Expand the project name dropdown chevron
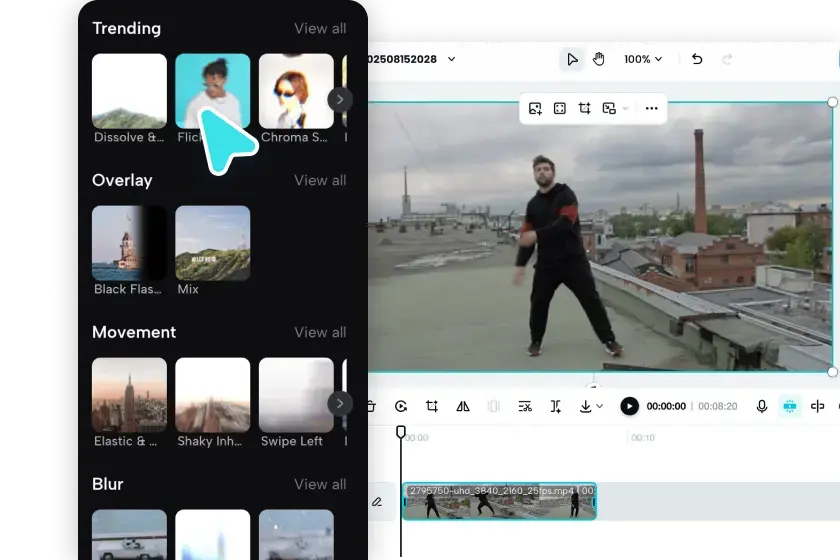840x560 pixels. (x=452, y=59)
